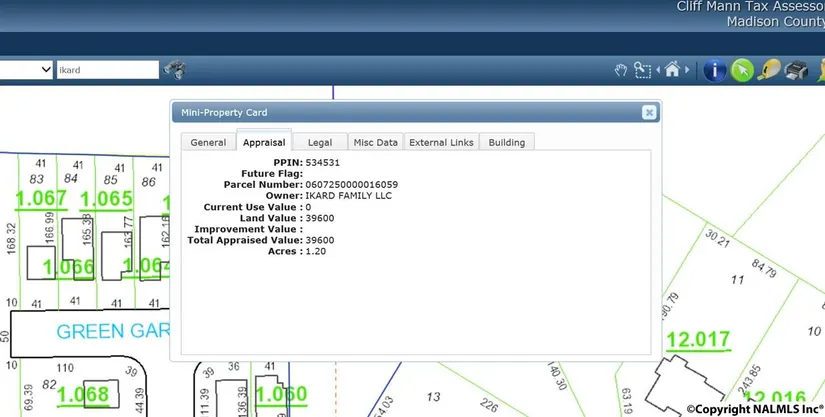This screenshot has height=417, width=825.
Task: Print the map with the printer icon
Action: [x=795, y=70]
